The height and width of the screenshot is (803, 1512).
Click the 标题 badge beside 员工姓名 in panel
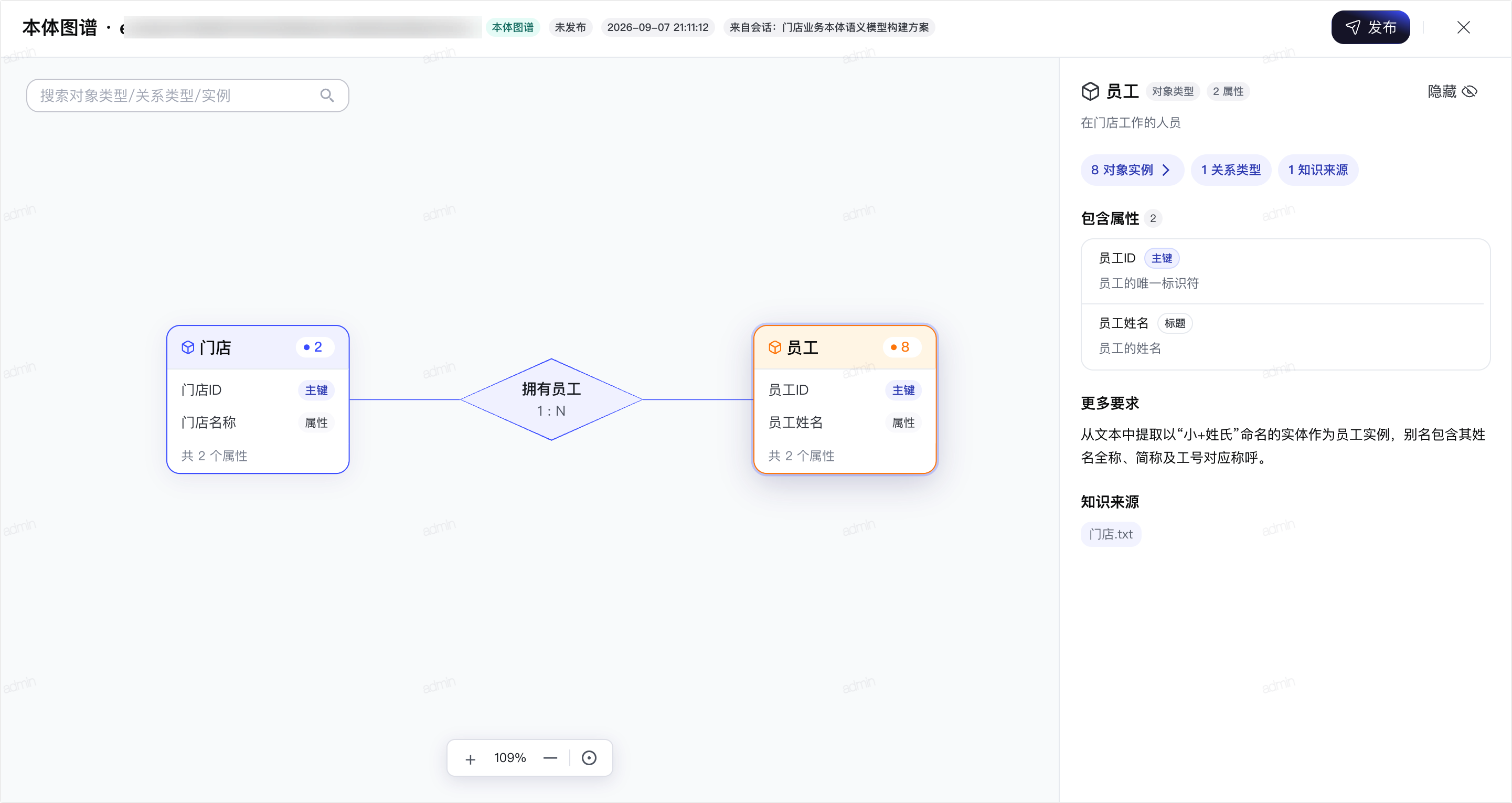[1175, 323]
